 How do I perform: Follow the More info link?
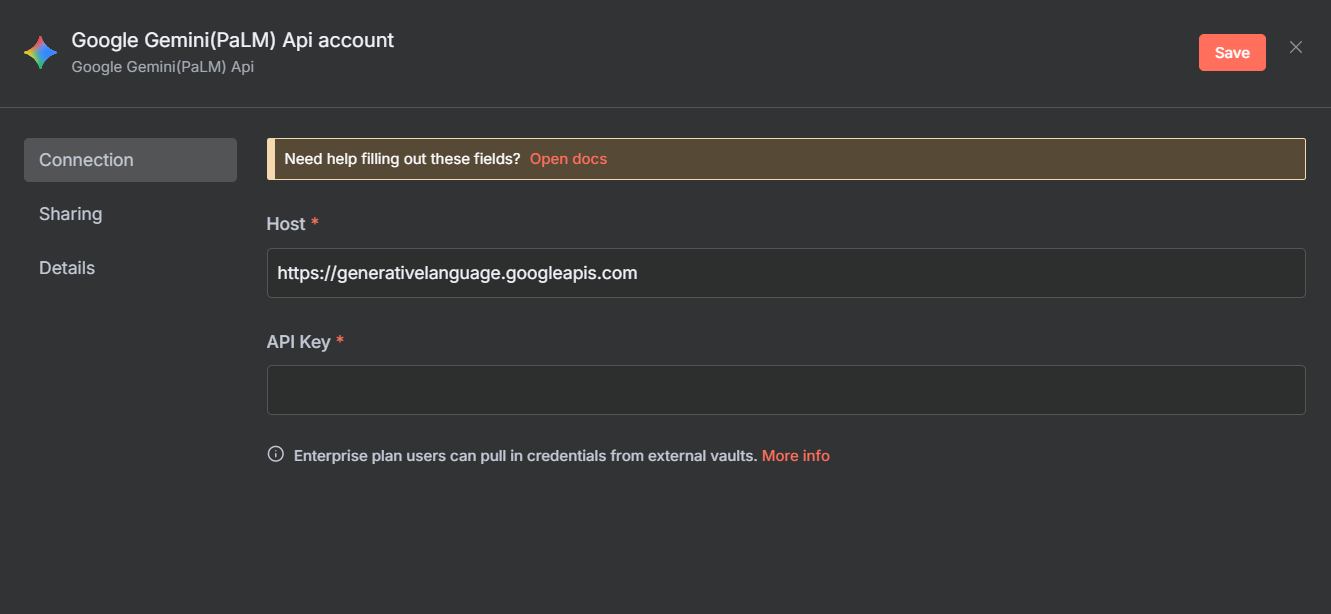(796, 455)
